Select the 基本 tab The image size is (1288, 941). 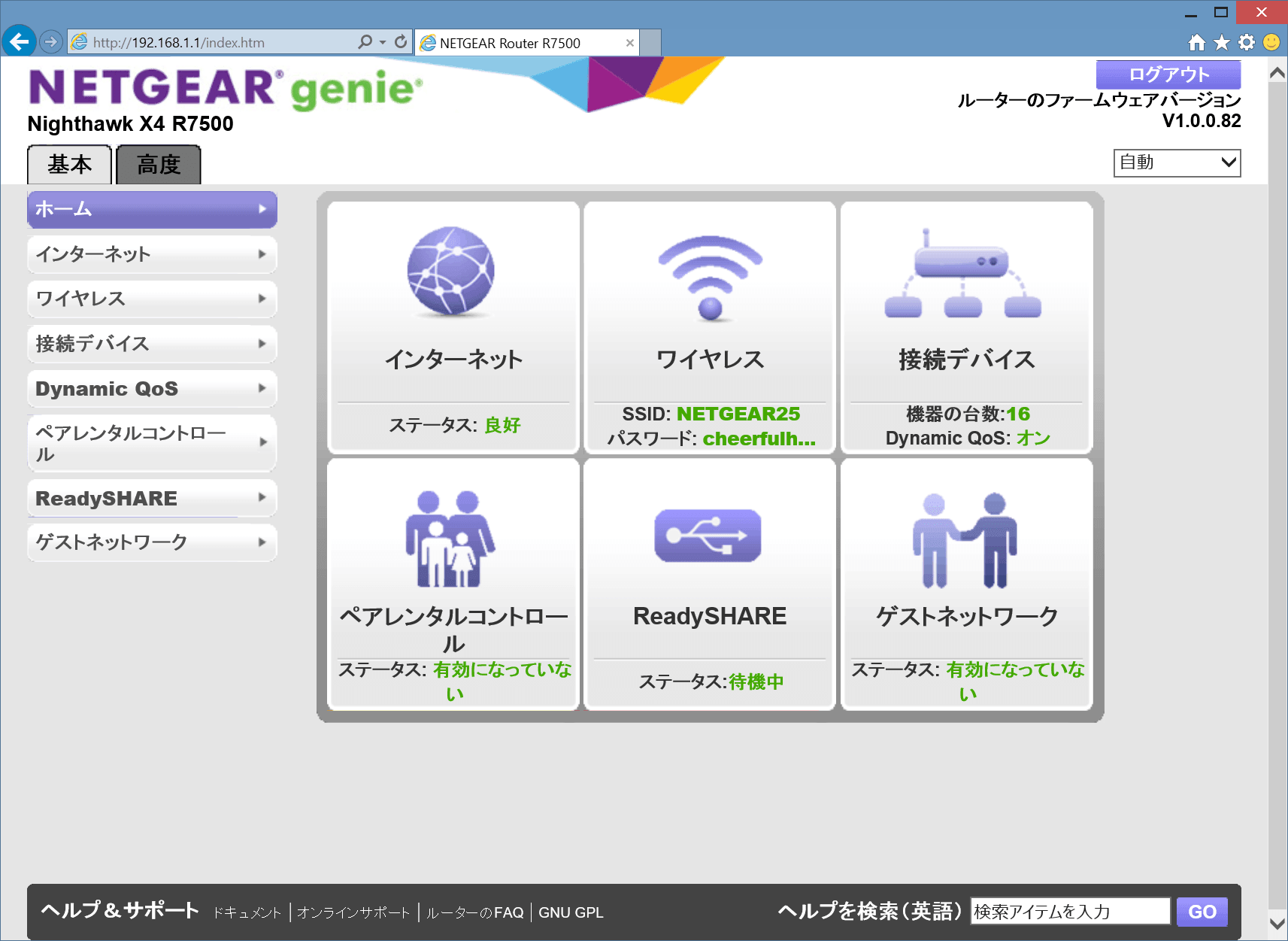tap(69, 165)
